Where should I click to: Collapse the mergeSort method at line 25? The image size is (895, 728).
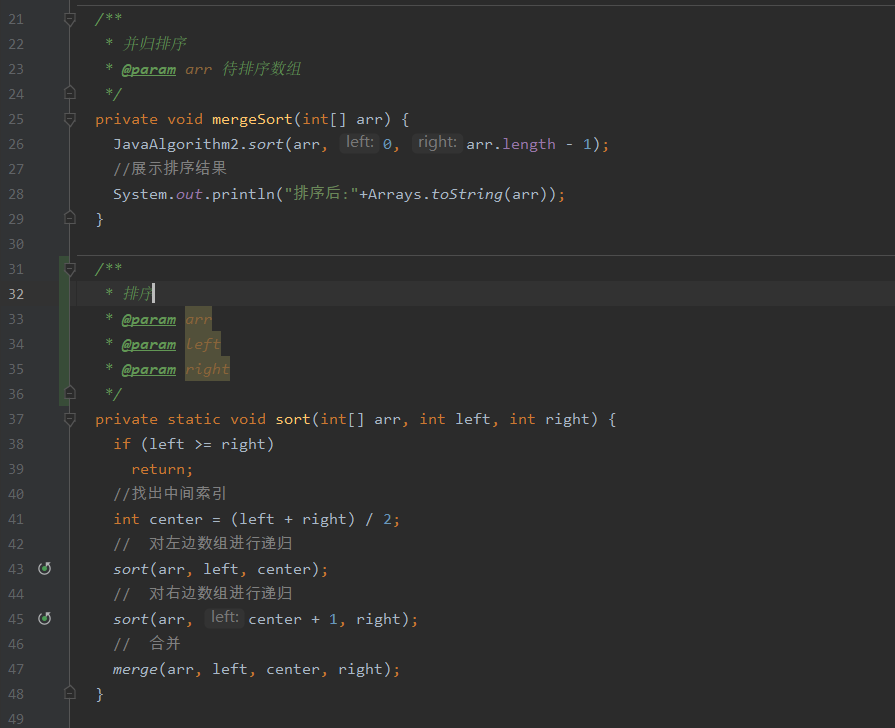tap(70, 119)
